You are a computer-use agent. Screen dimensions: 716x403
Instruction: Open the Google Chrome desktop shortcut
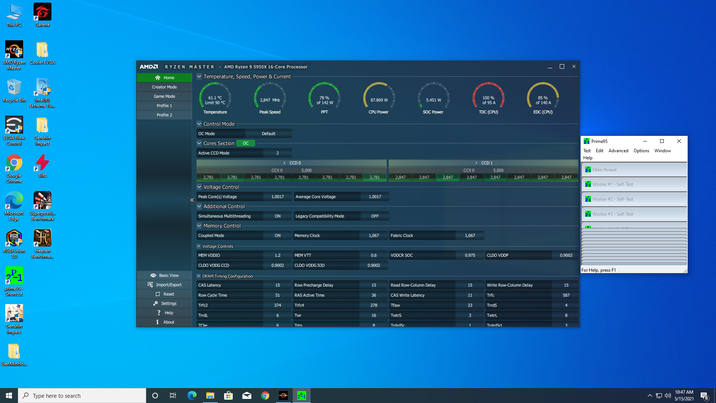(x=14, y=168)
